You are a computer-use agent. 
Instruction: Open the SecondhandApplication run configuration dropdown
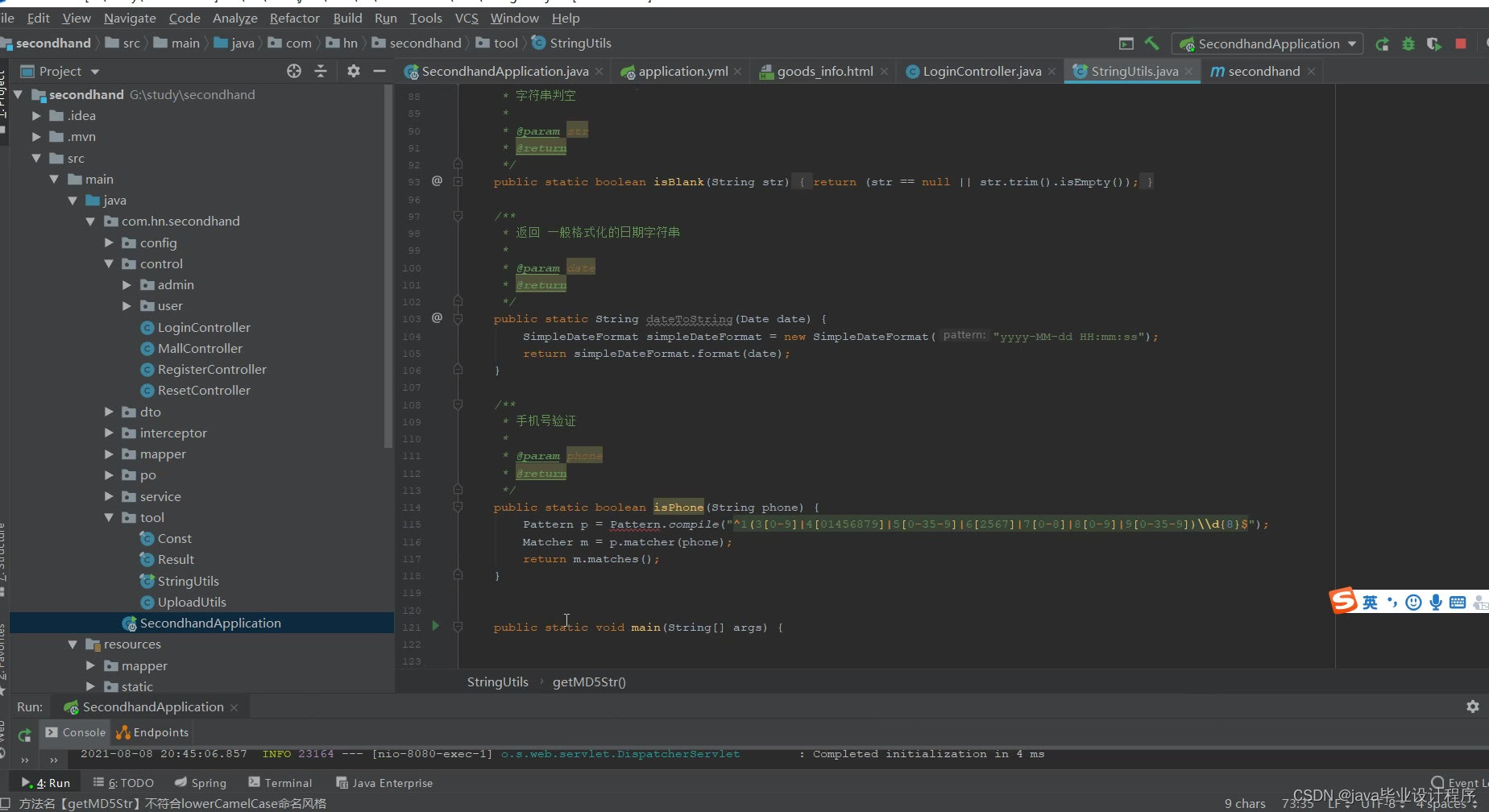pos(1267,43)
